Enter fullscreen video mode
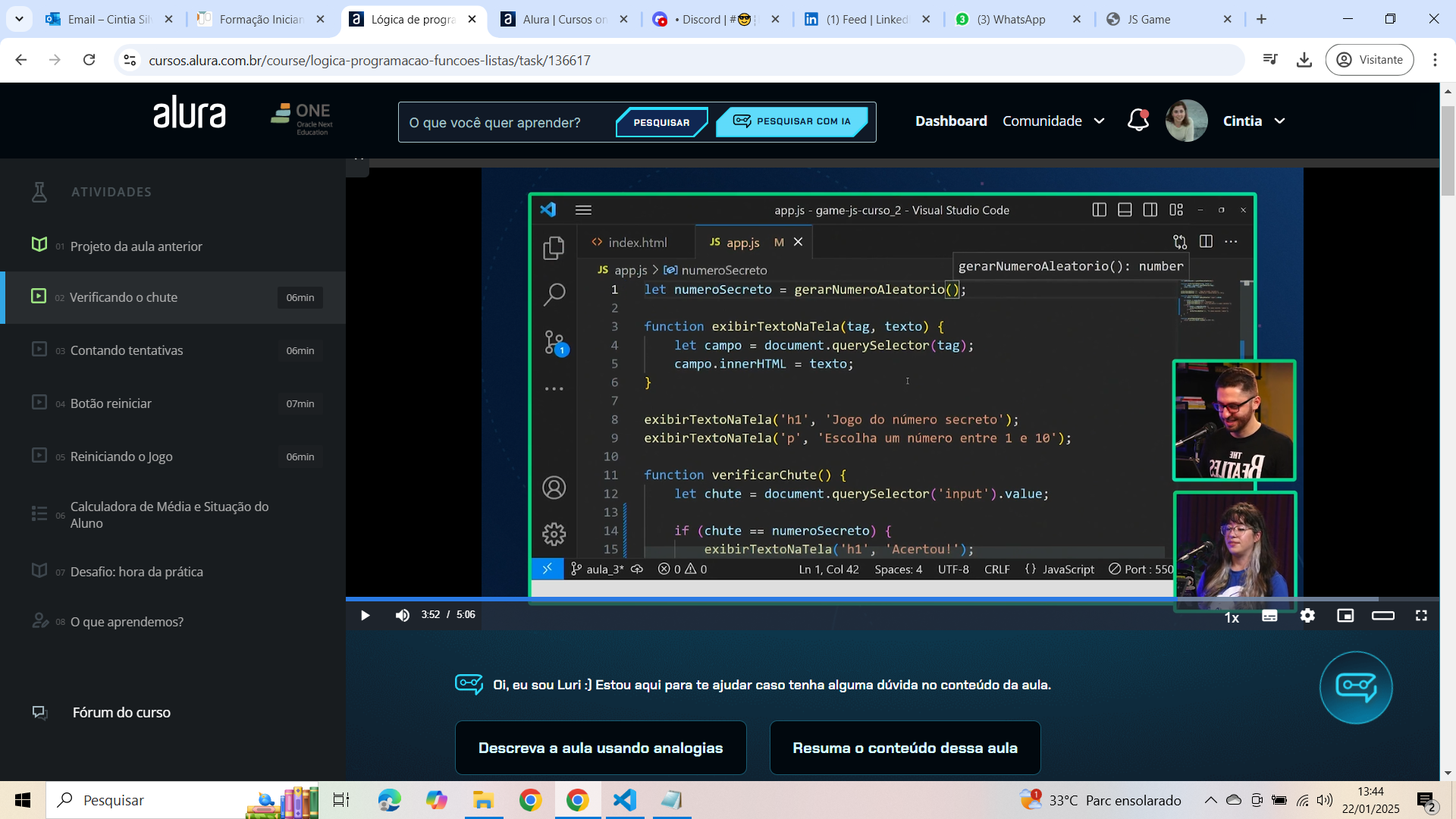The width and height of the screenshot is (1456, 819). (x=1421, y=616)
